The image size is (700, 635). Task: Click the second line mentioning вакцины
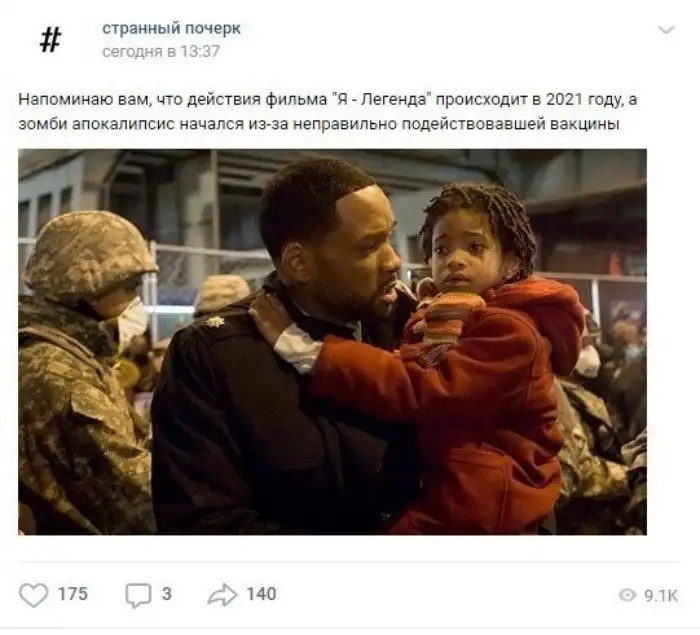coord(319,124)
